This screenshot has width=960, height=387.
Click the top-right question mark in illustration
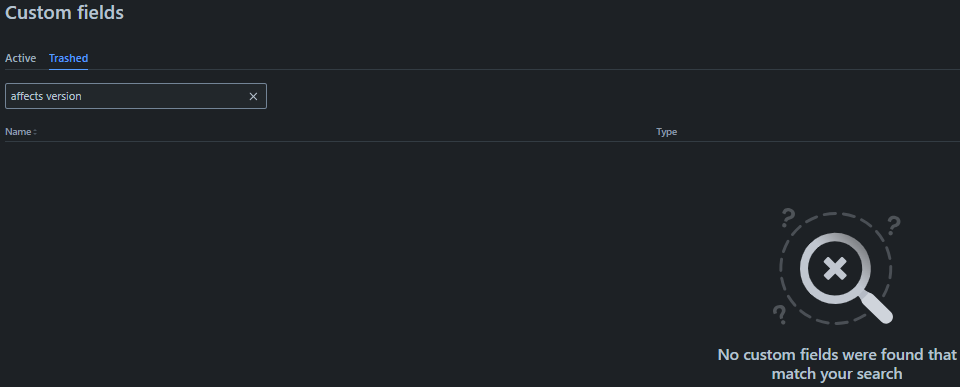pyautogui.click(x=894, y=225)
